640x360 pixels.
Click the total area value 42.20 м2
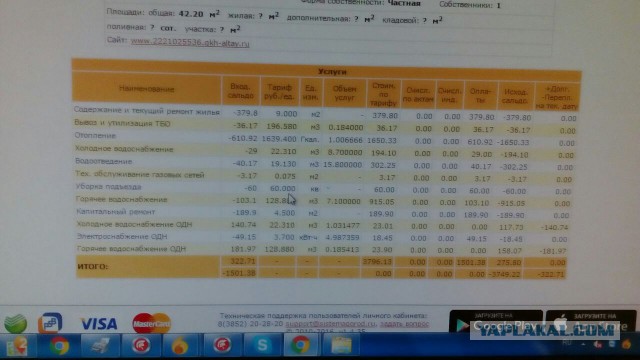click(x=199, y=14)
